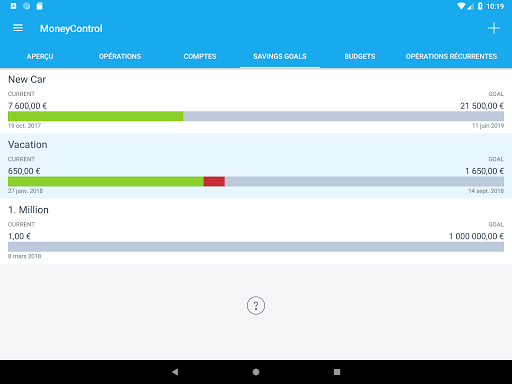Screen dimensions: 512x384
Task: Open the help question mark icon
Action: (256, 305)
